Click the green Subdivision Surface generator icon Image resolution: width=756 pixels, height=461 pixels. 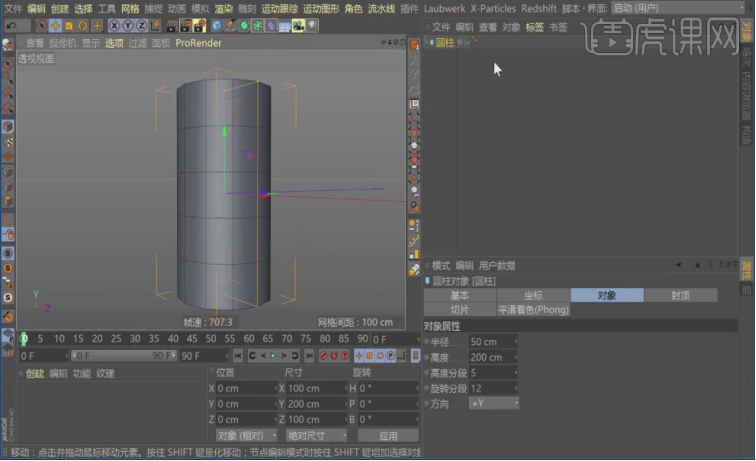coord(244,26)
